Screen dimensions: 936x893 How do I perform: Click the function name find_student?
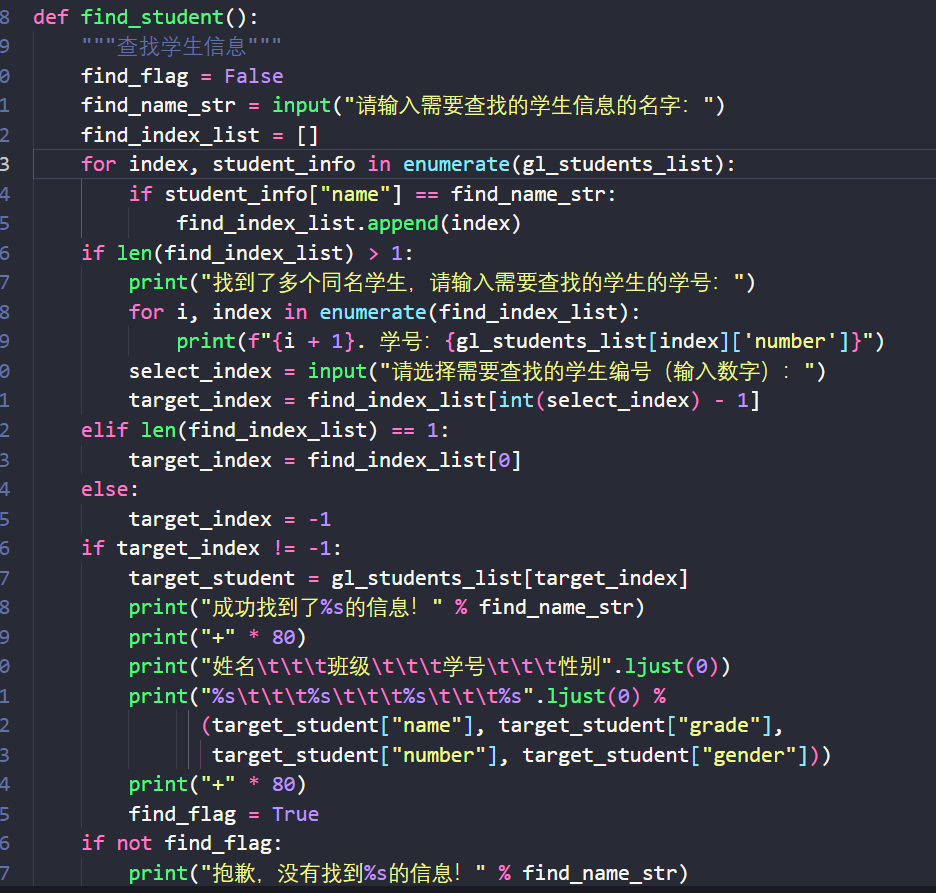tap(152, 17)
